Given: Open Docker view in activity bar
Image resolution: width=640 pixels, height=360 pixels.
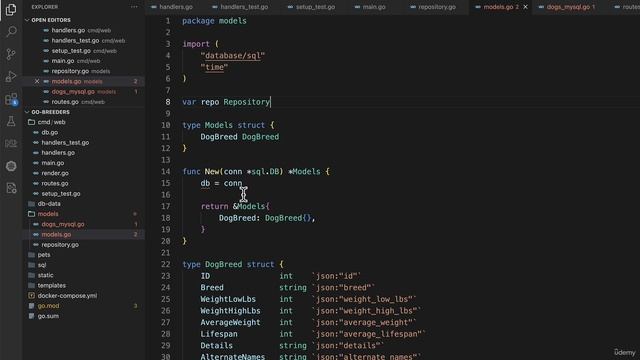Looking at the screenshot, I should click(x=11, y=144).
